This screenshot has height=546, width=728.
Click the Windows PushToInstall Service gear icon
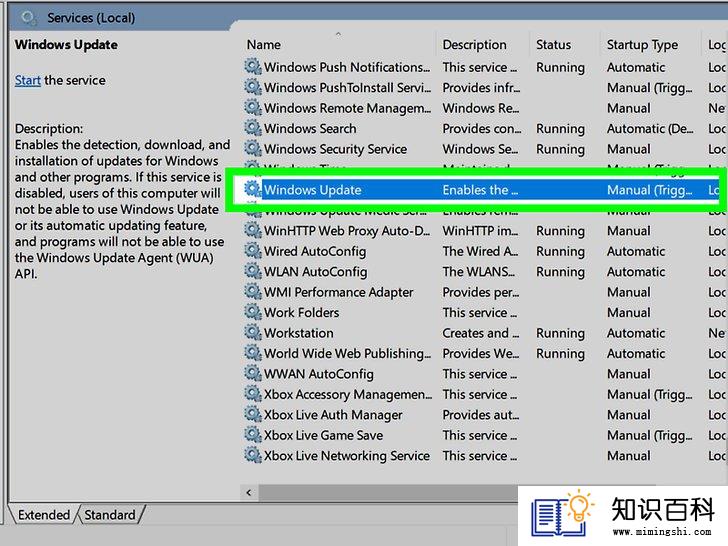coord(253,87)
